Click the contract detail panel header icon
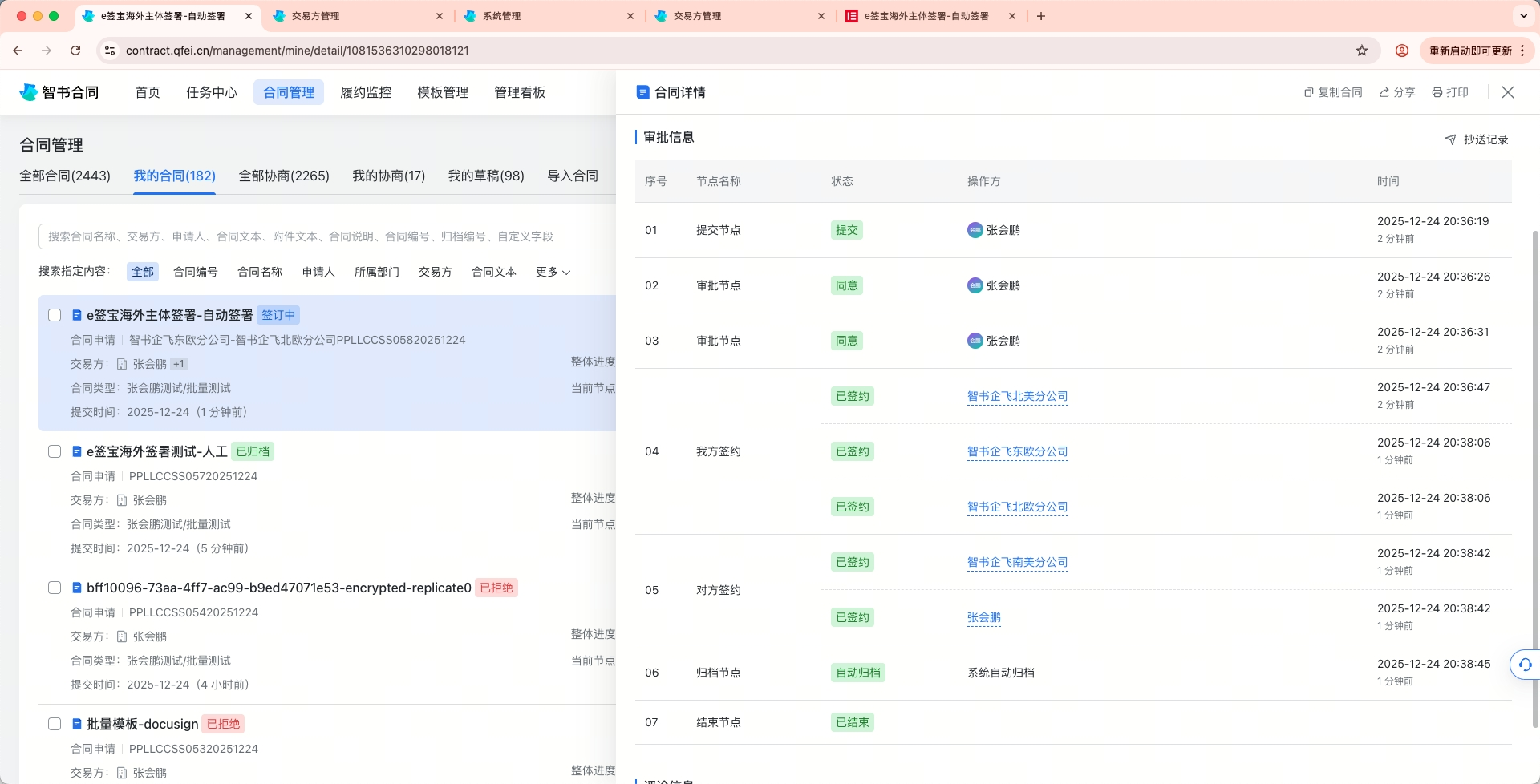The height and width of the screenshot is (784, 1540). pos(642,92)
